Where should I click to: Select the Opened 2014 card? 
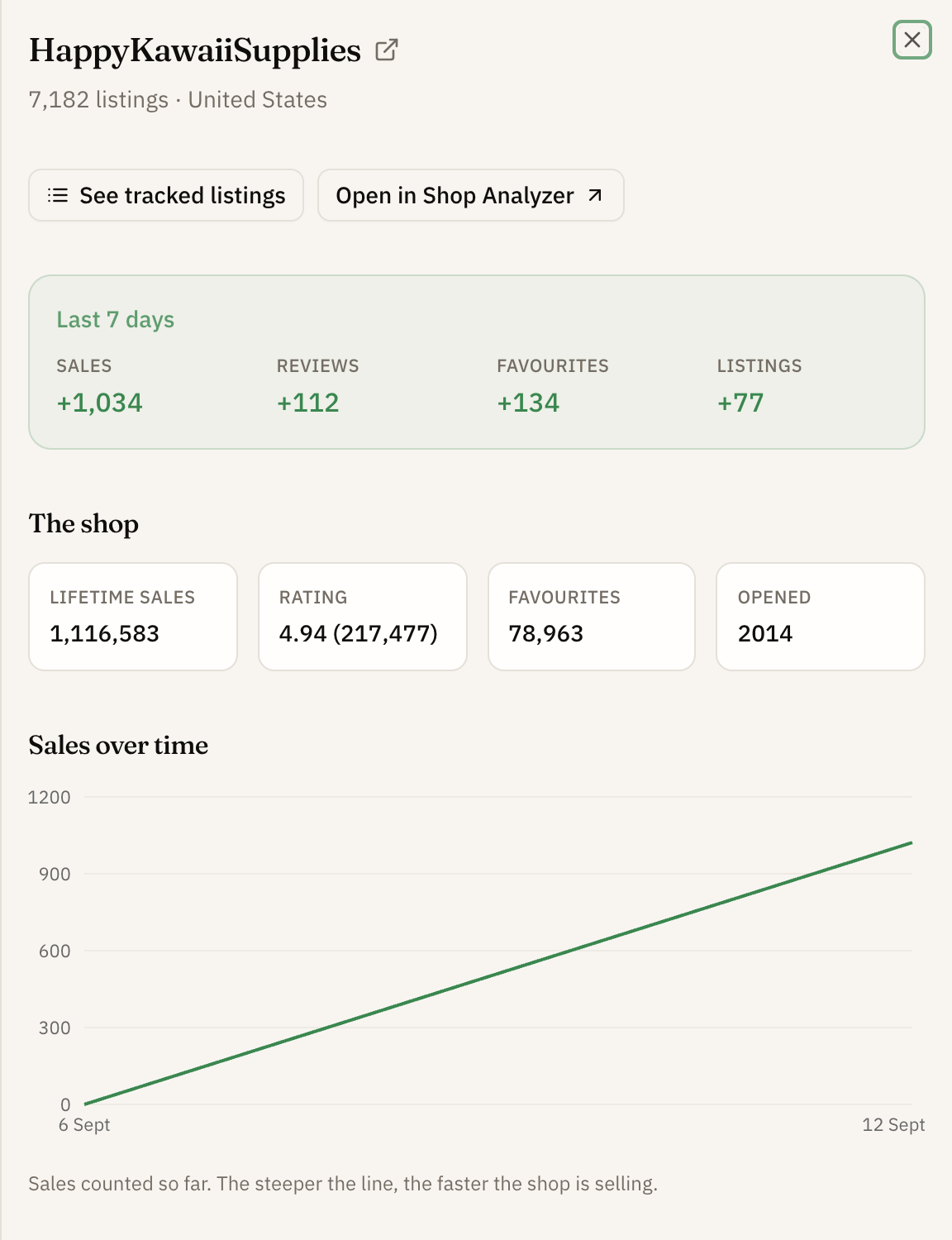(821, 617)
